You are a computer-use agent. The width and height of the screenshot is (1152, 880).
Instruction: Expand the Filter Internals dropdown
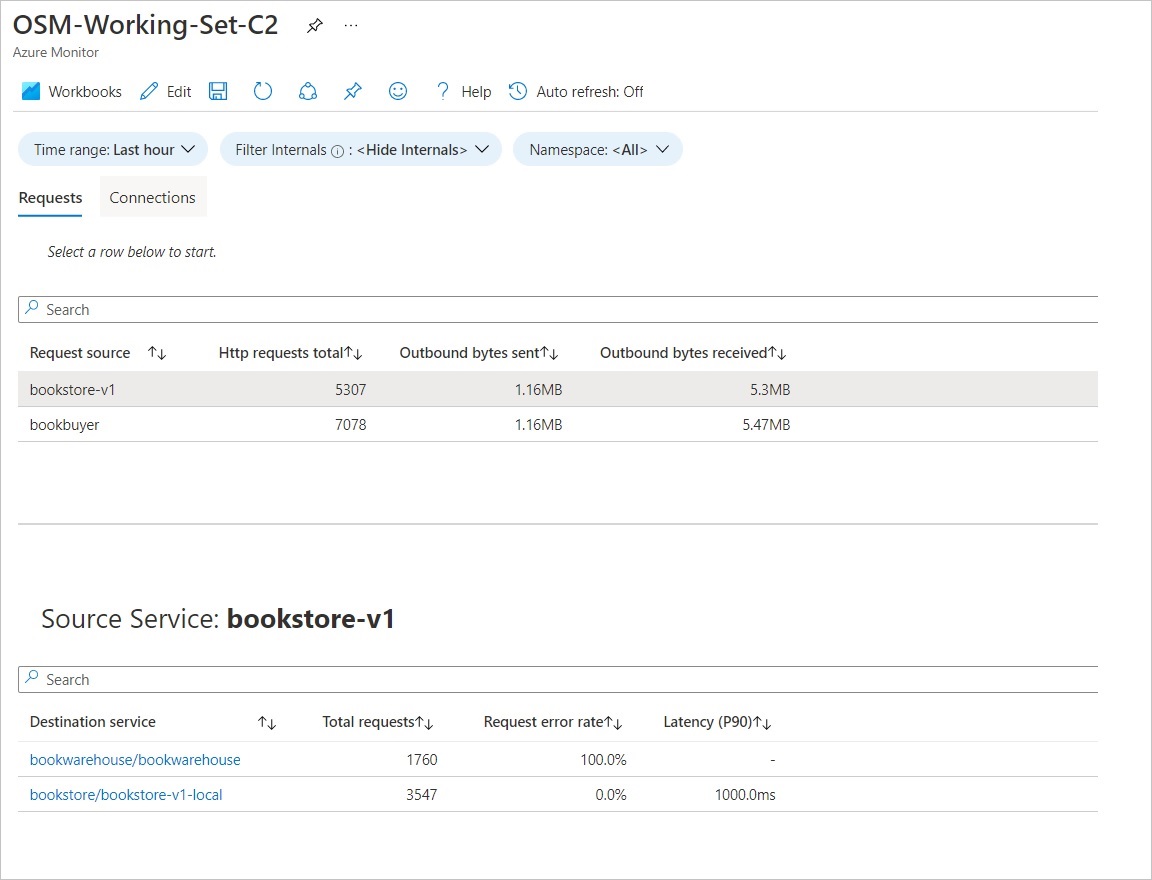[361, 150]
